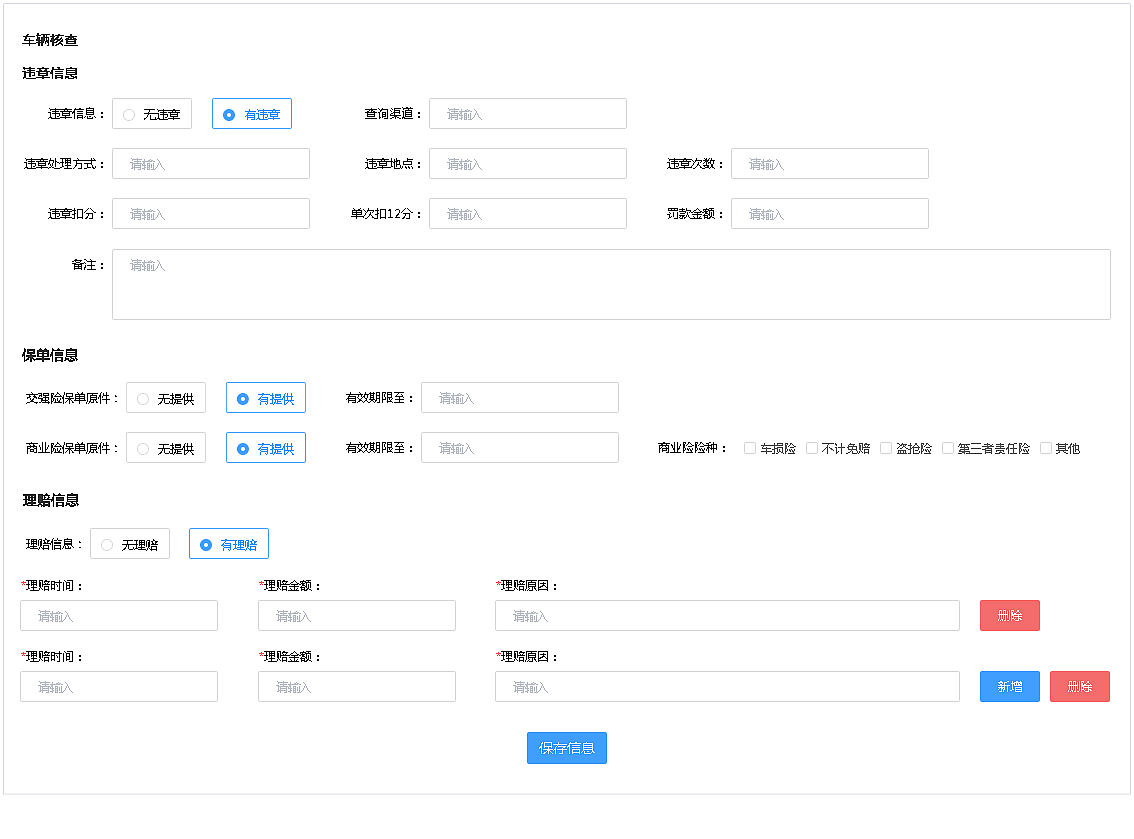Focus the 单次扣12分 input field
This screenshot has height=839, width=1134.
point(528,213)
